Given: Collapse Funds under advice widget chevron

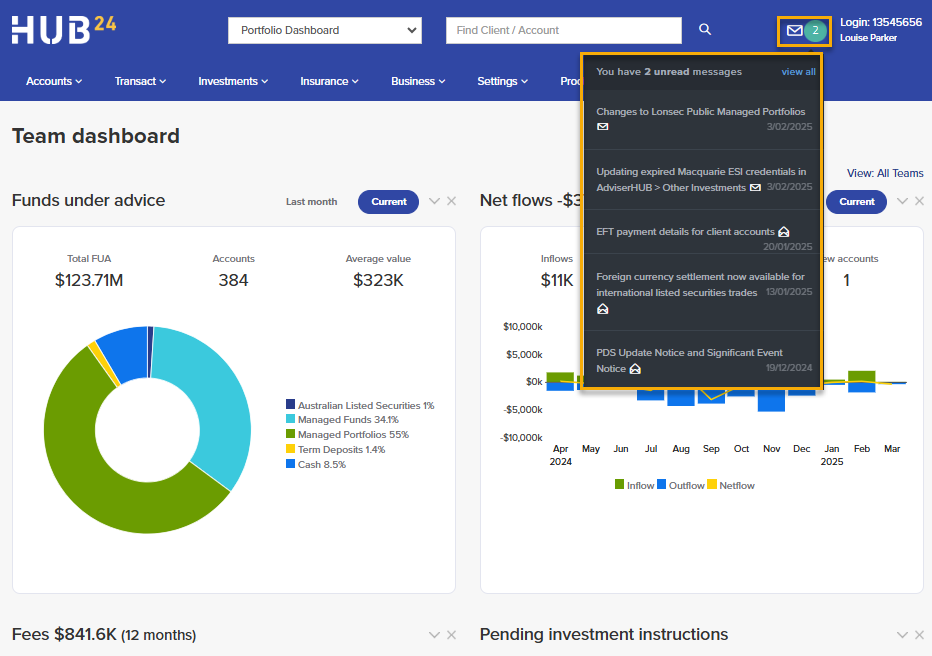Looking at the screenshot, I should coord(434,201).
